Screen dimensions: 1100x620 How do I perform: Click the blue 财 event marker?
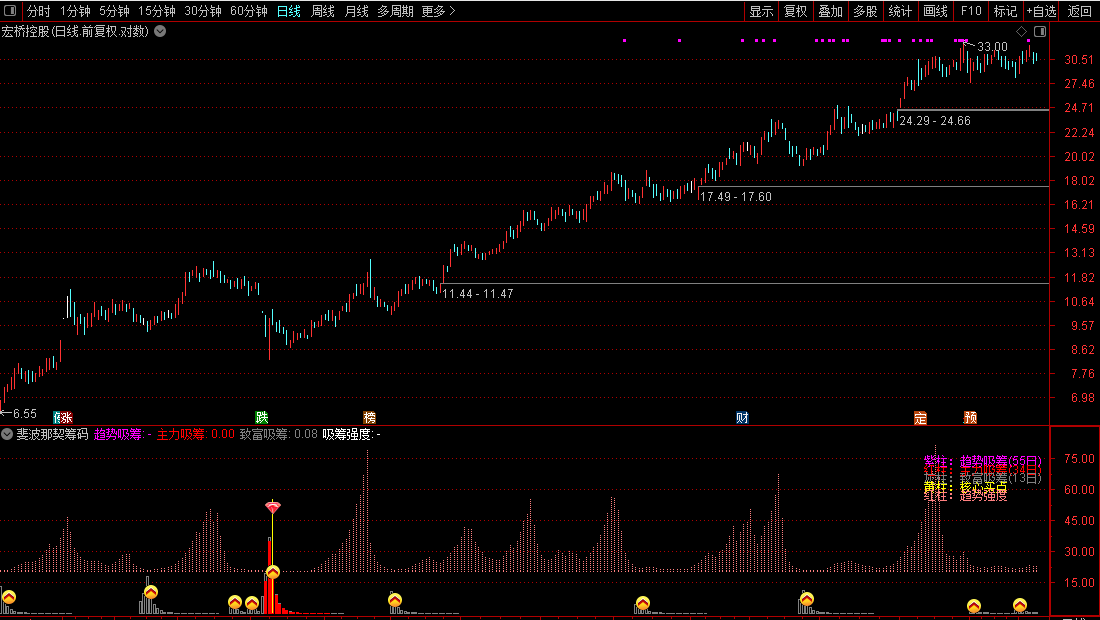(x=742, y=418)
